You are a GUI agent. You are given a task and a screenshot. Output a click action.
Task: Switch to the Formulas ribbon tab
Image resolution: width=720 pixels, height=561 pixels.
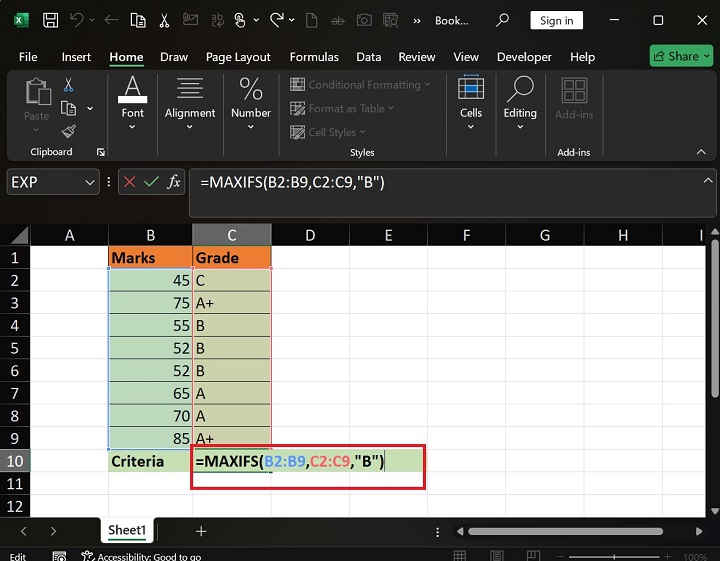pyautogui.click(x=313, y=57)
